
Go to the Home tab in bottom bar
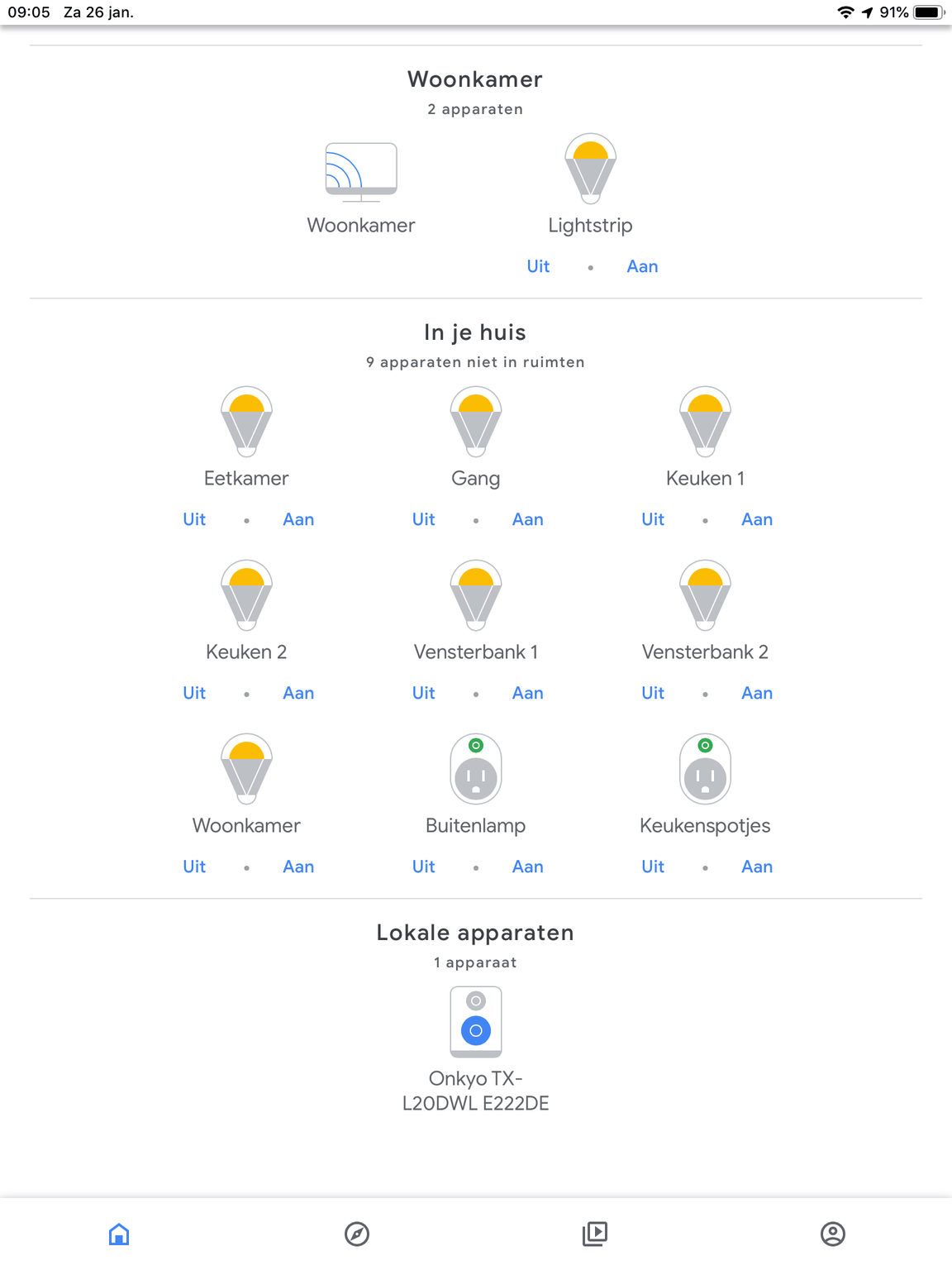pyautogui.click(x=119, y=1234)
